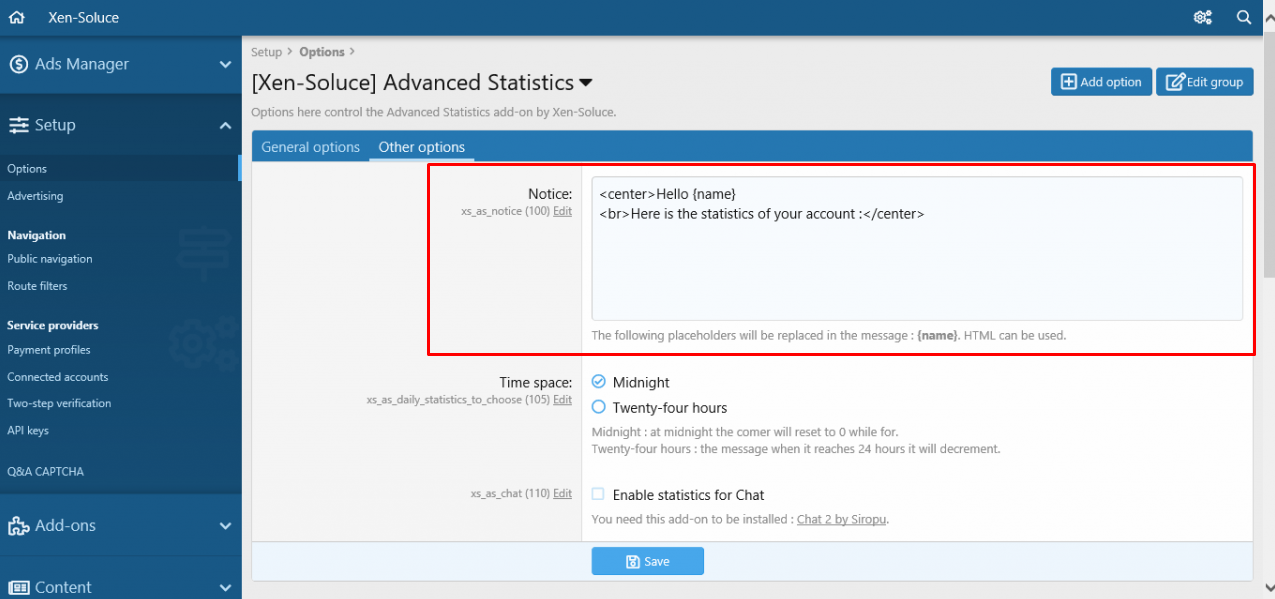Viewport: 1275px width, 599px height.
Task: Click the home icon in top bar
Action: click(x=16, y=18)
